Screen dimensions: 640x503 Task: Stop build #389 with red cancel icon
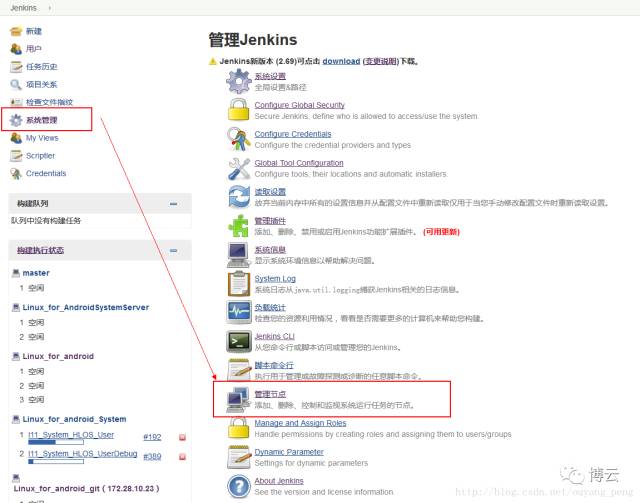pyautogui.click(x=182, y=456)
